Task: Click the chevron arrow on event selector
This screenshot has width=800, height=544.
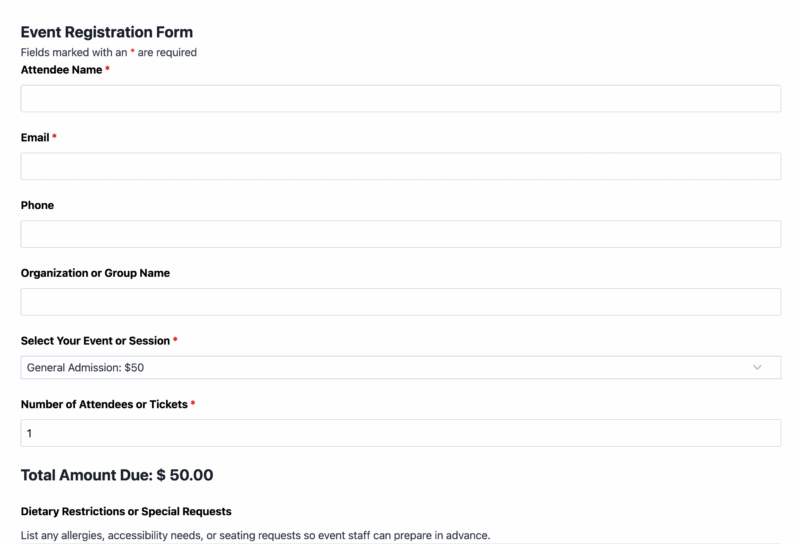Action: (x=757, y=367)
